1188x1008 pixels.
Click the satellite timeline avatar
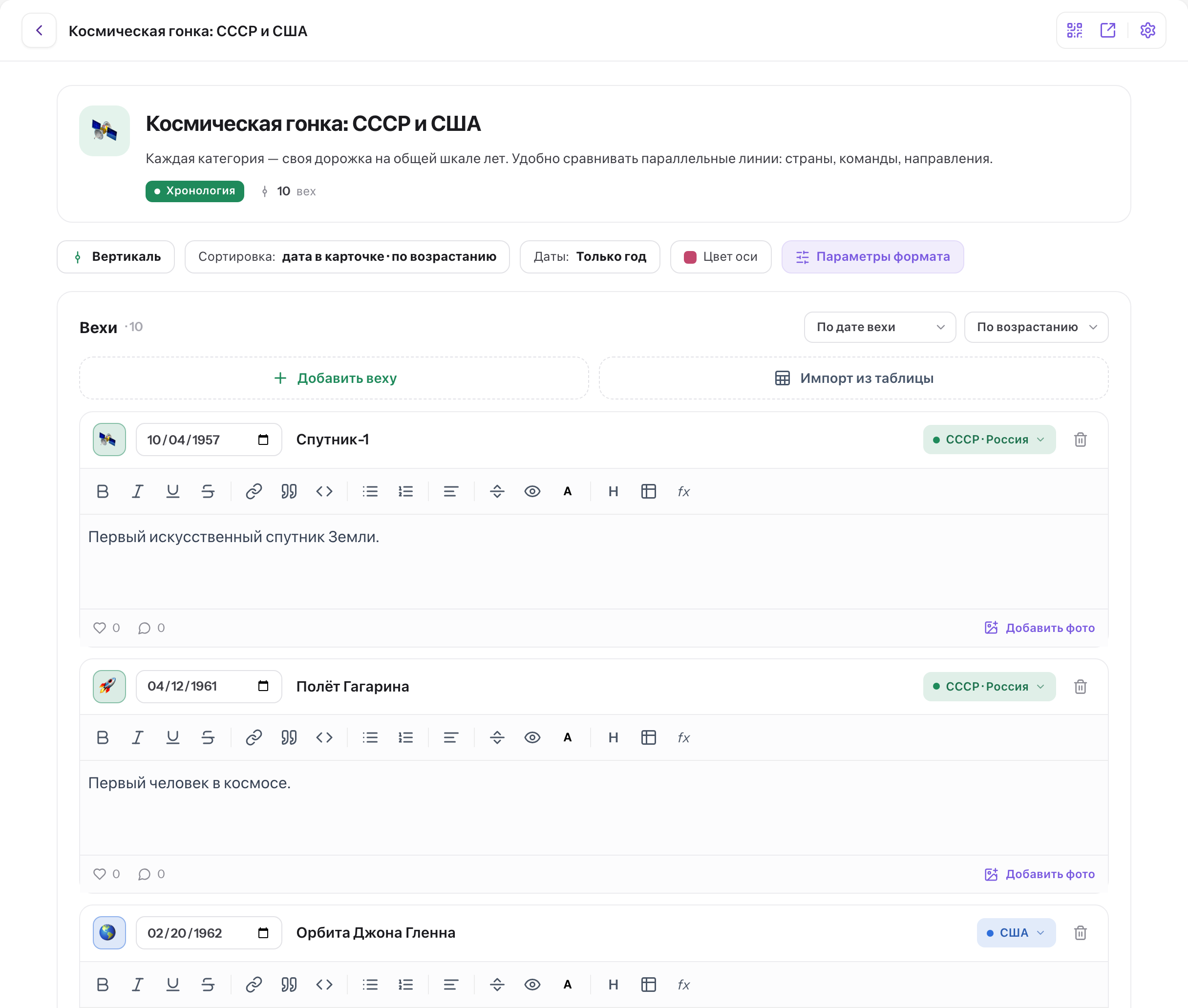pyautogui.click(x=105, y=131)
